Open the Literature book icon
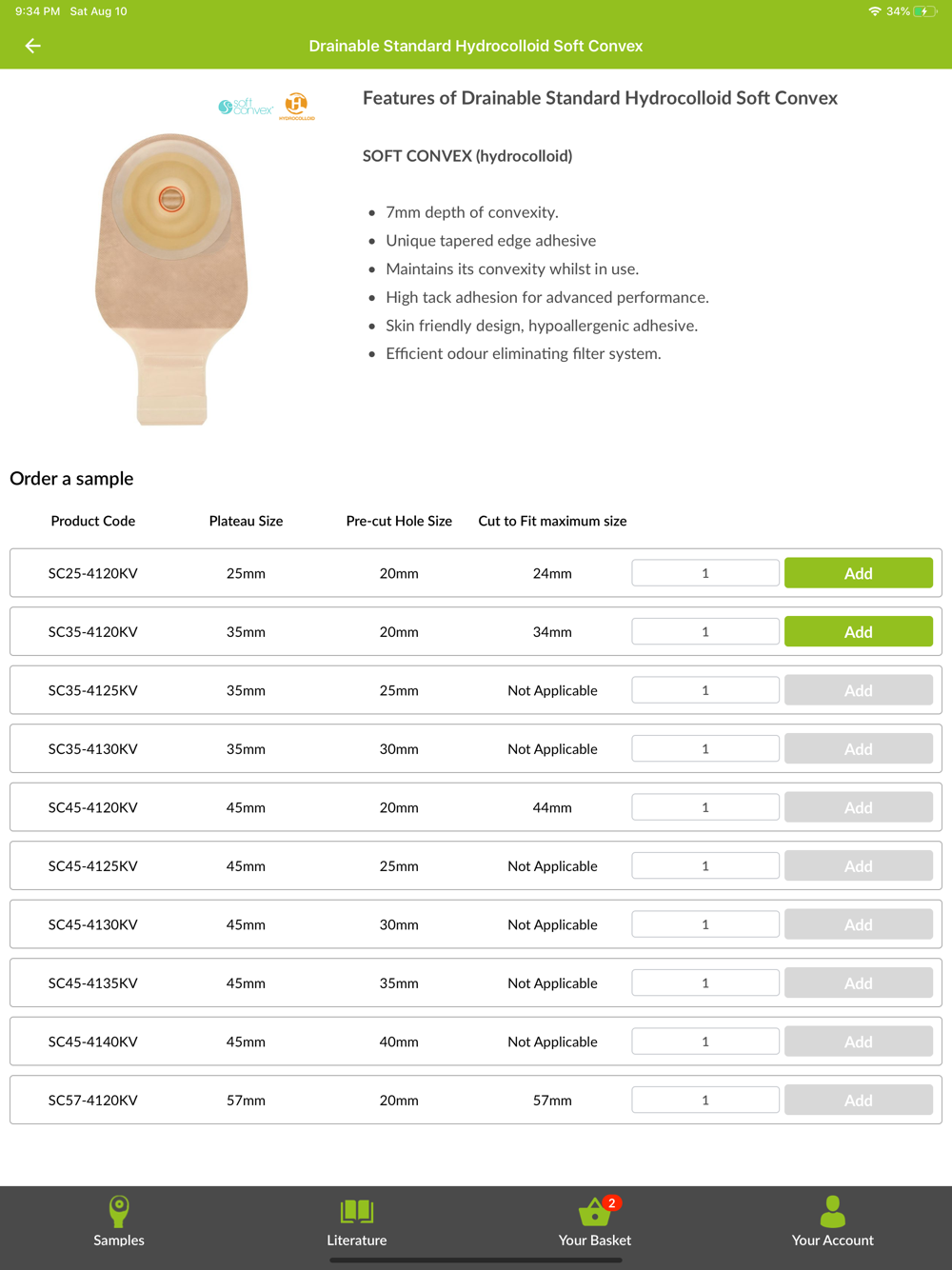Image resolution: width=952 pixels, height=1270 pixels. click(x=357, y=1211)
